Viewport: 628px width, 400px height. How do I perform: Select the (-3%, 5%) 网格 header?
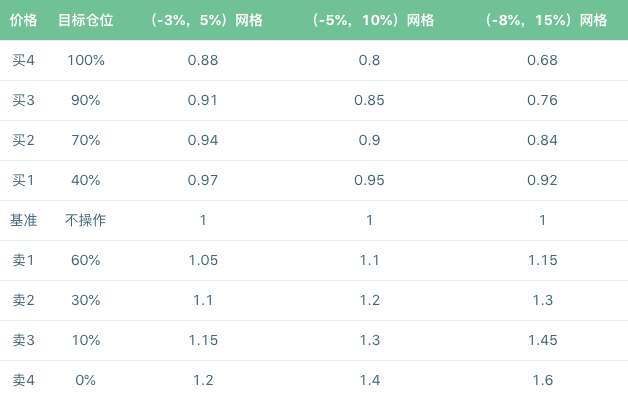point(207,20)
